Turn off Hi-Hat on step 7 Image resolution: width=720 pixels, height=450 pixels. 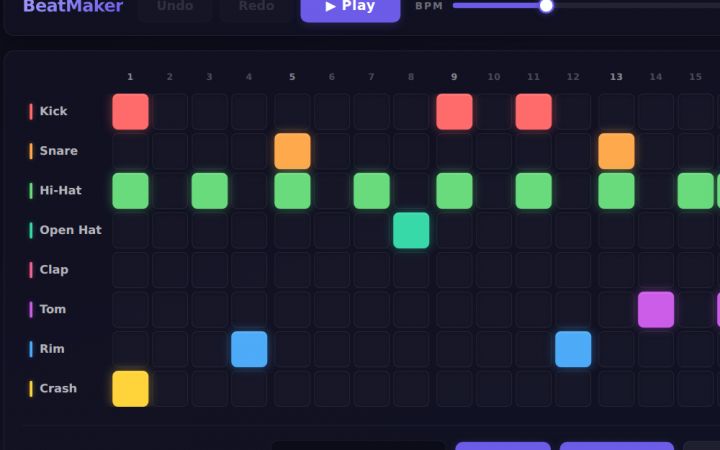pos(371,191)
